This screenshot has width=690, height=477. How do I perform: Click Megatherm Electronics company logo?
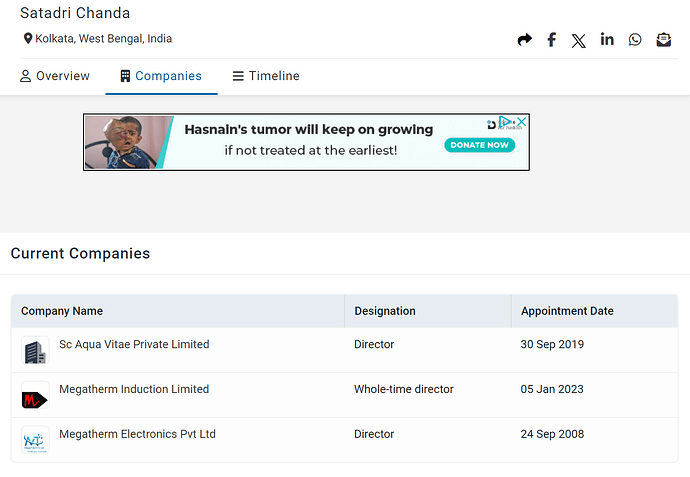click(x=35, y=440)
